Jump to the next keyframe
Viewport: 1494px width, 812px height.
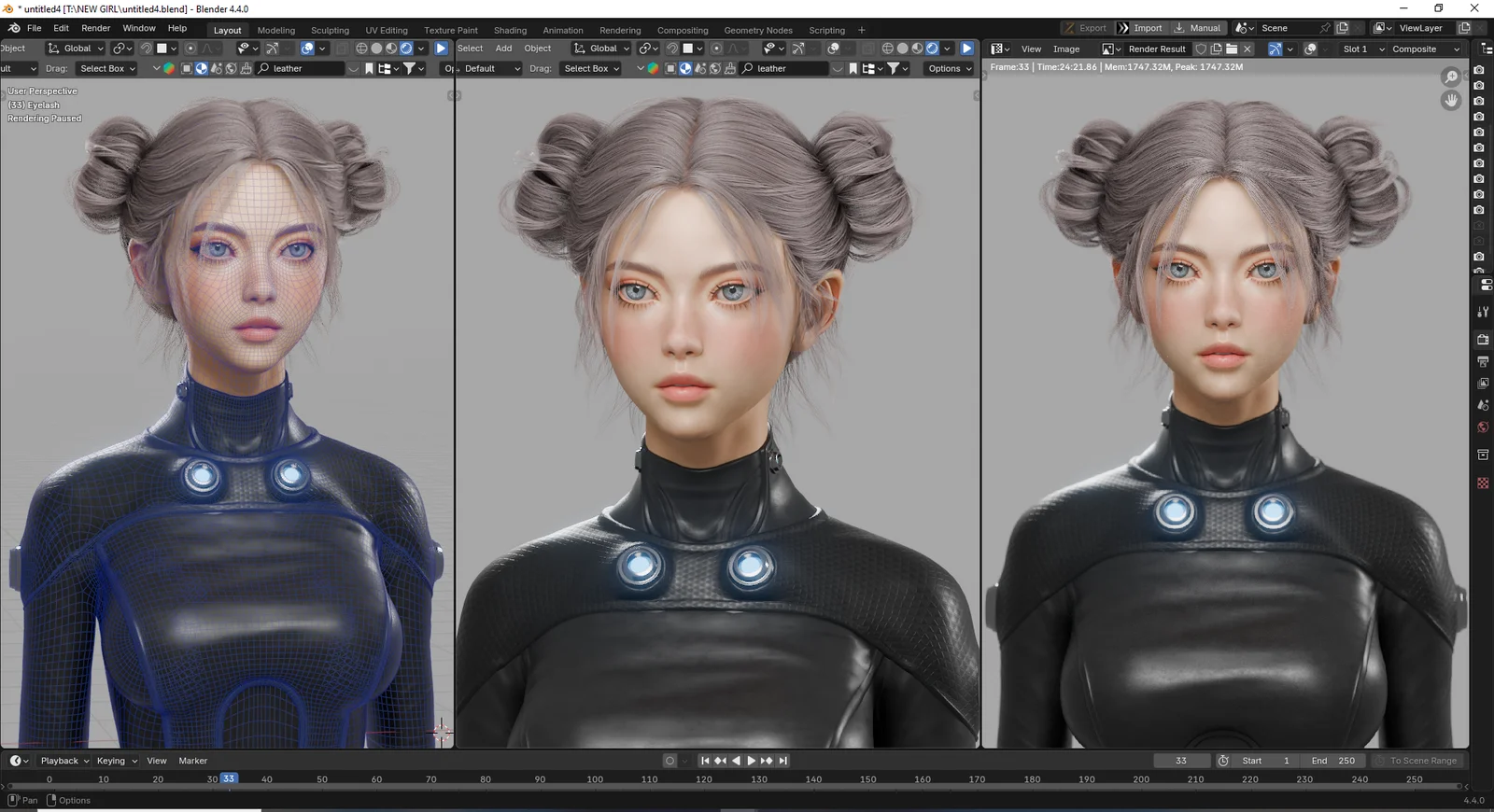[x=767, y=761]
